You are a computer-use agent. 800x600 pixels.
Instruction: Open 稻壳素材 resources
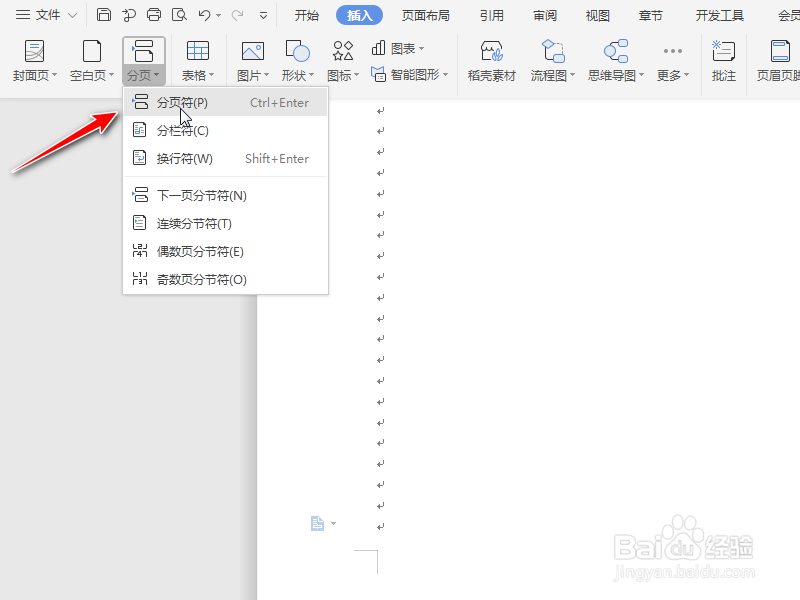pyautogui.click(x=492, y=61)
